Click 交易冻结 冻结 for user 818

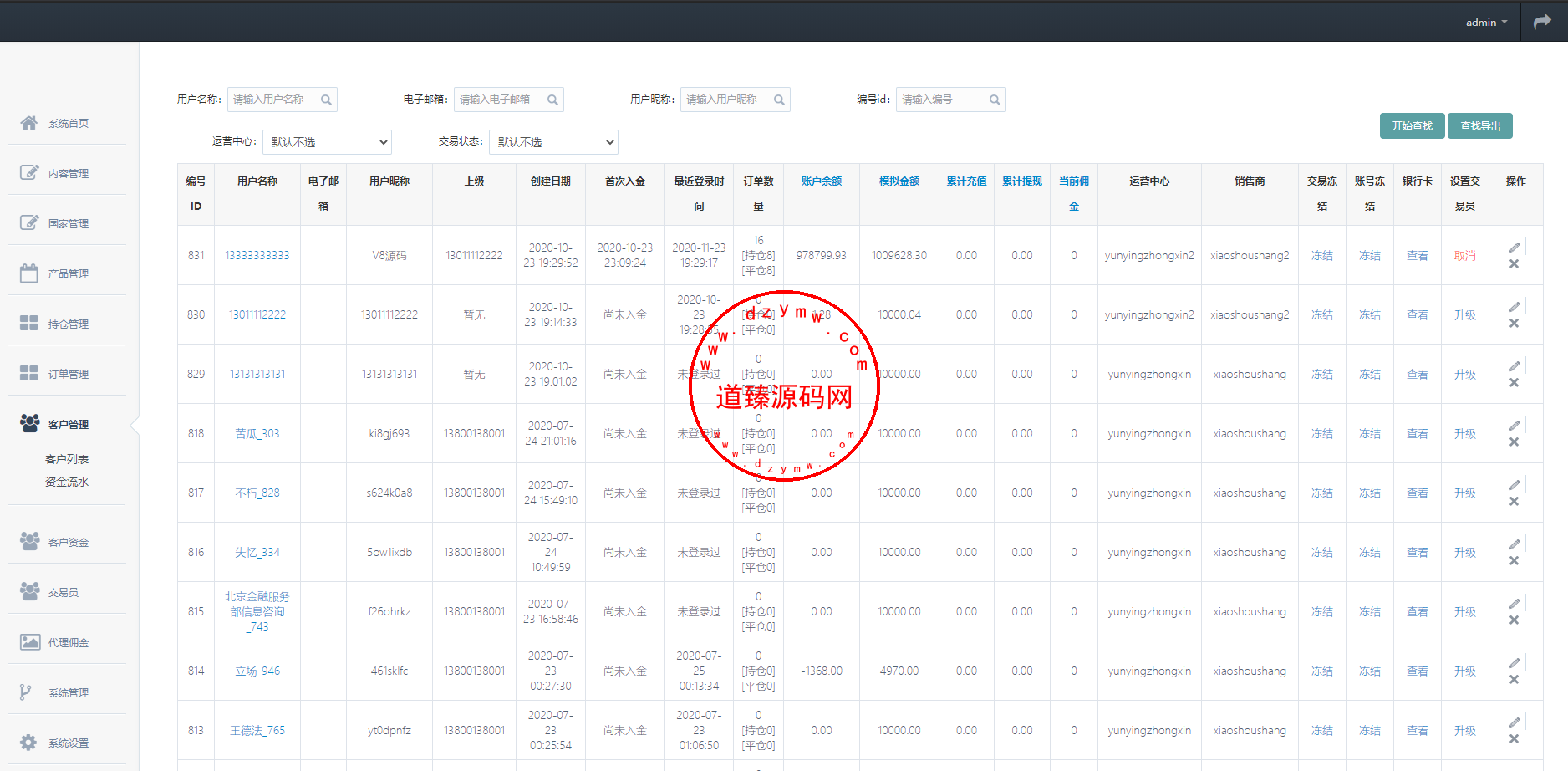click(x=1322, y=433)
